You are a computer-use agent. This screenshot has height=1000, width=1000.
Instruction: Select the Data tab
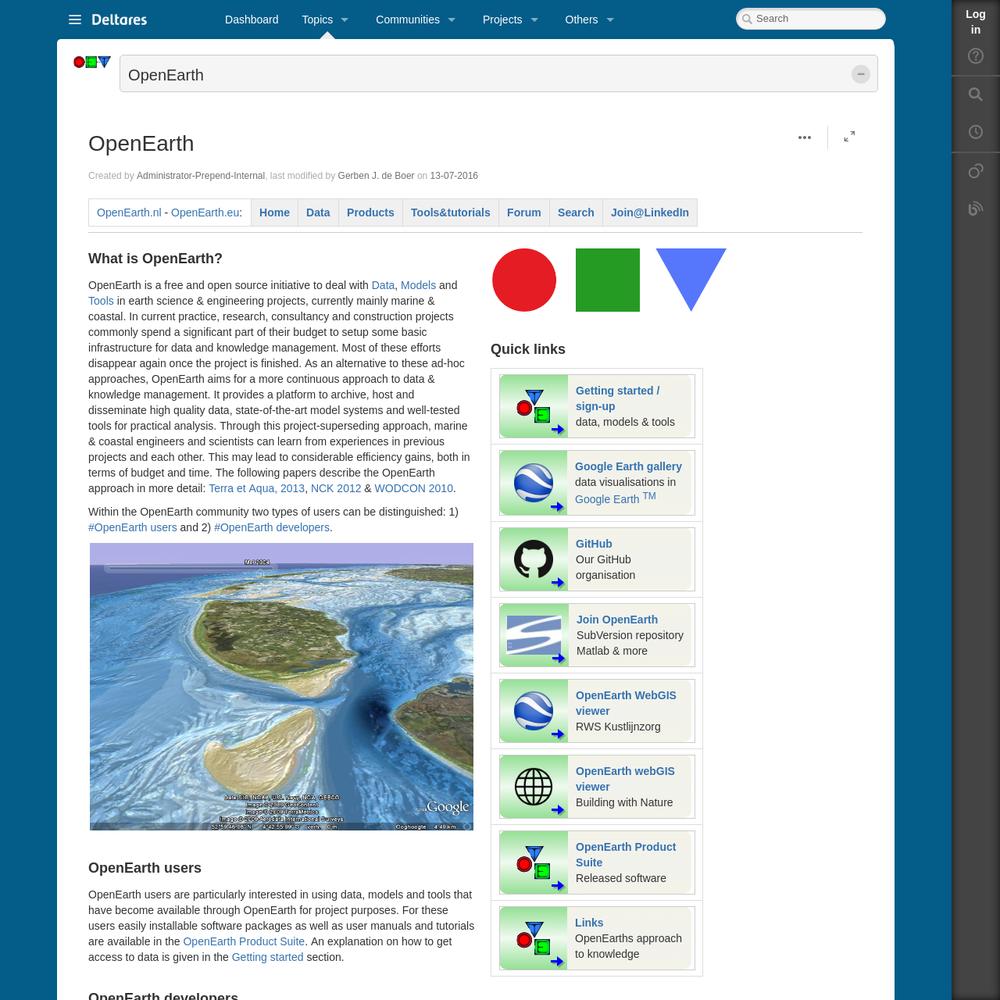(318, 212)
